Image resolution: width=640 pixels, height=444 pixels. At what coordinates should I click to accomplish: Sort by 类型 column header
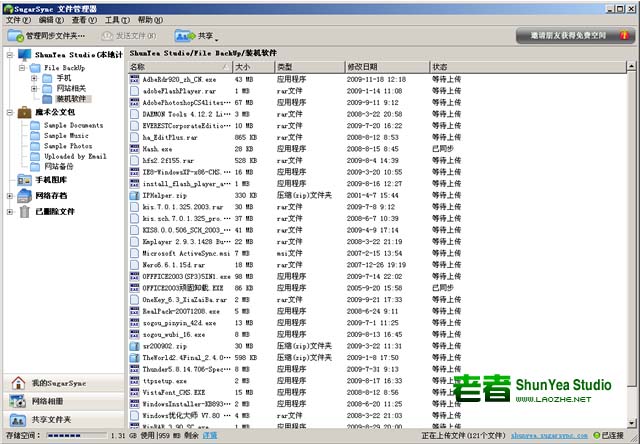click(310, 67)
